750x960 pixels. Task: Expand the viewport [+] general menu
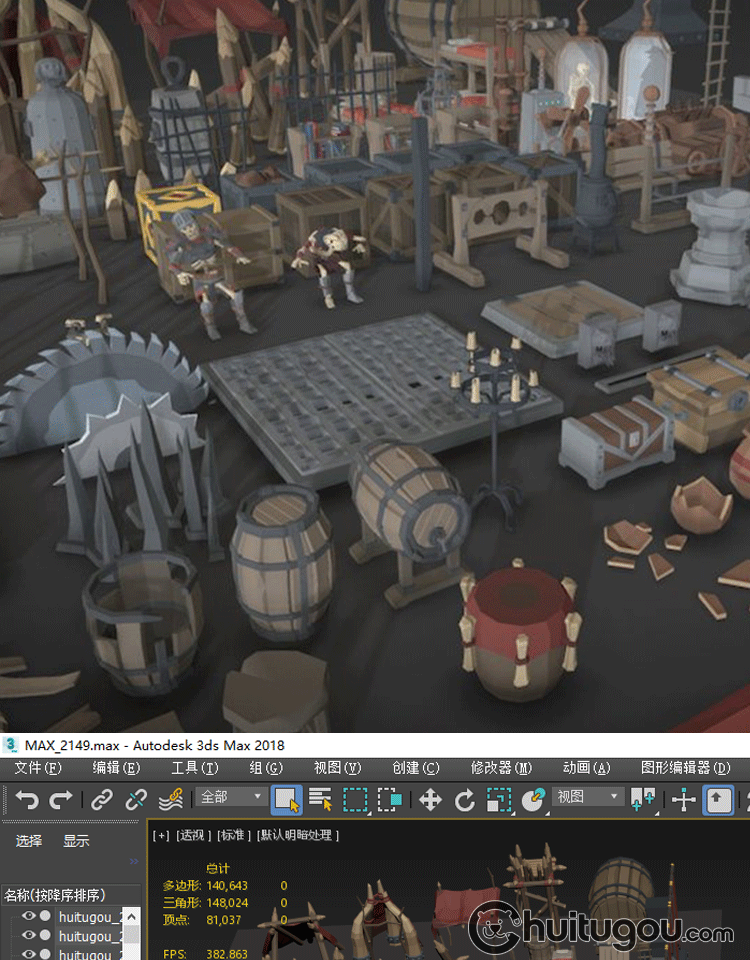click(x=160, y=835)
